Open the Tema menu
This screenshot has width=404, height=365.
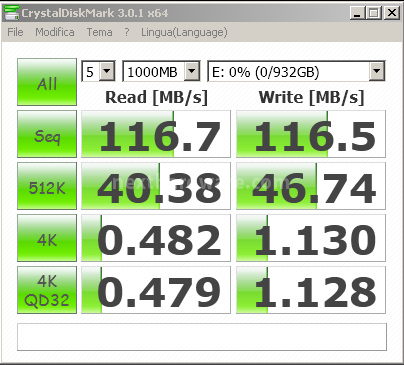(x=99, y=32)
